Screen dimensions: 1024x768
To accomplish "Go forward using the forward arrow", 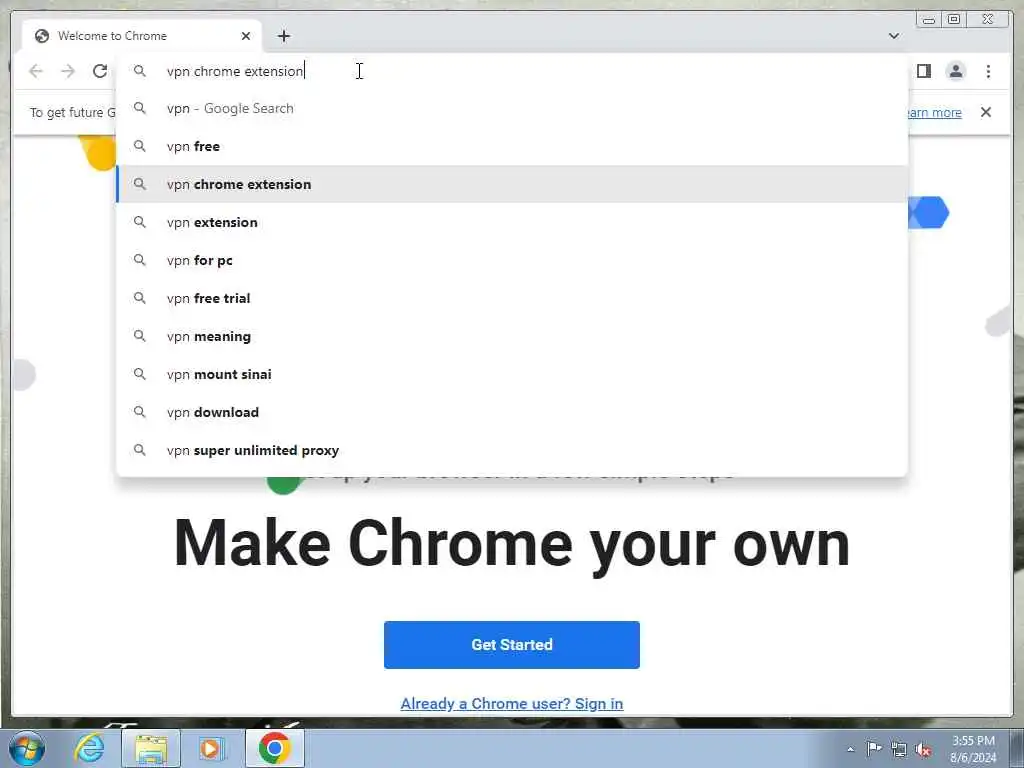I will 68,71.
